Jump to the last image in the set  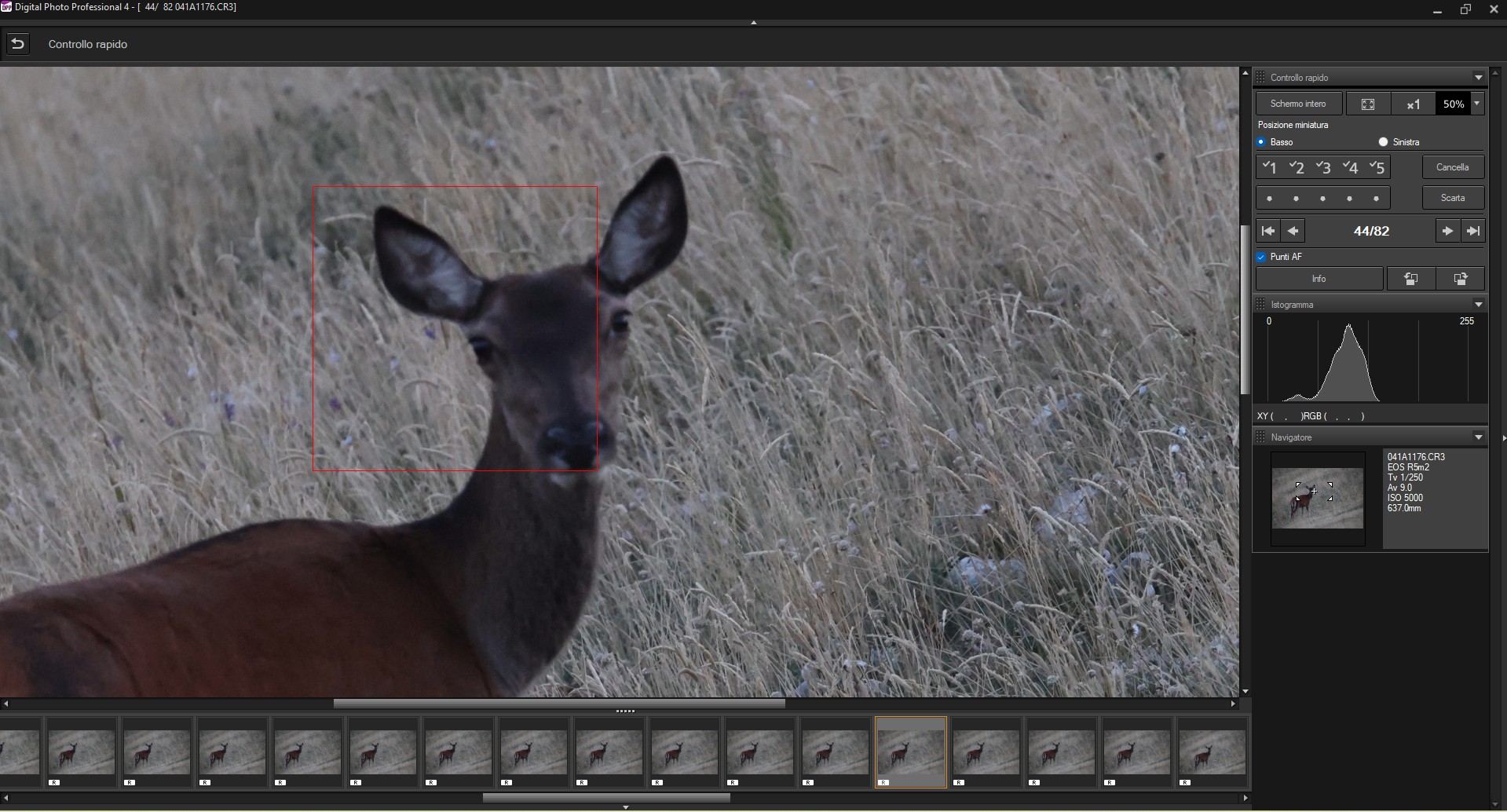tap(1473, 231)
